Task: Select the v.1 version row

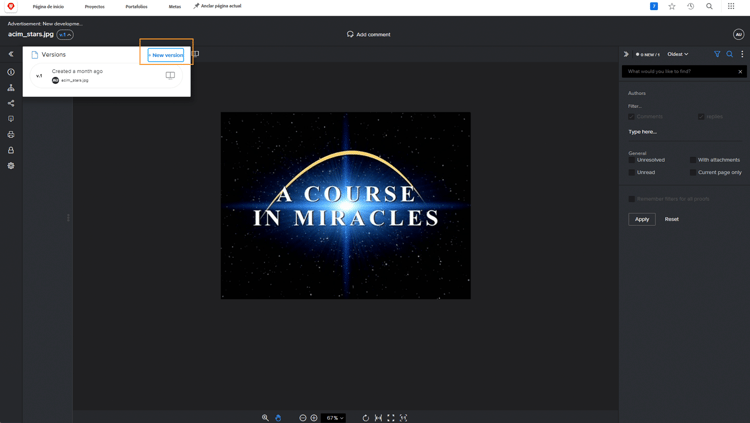Action: coord(106,76)
